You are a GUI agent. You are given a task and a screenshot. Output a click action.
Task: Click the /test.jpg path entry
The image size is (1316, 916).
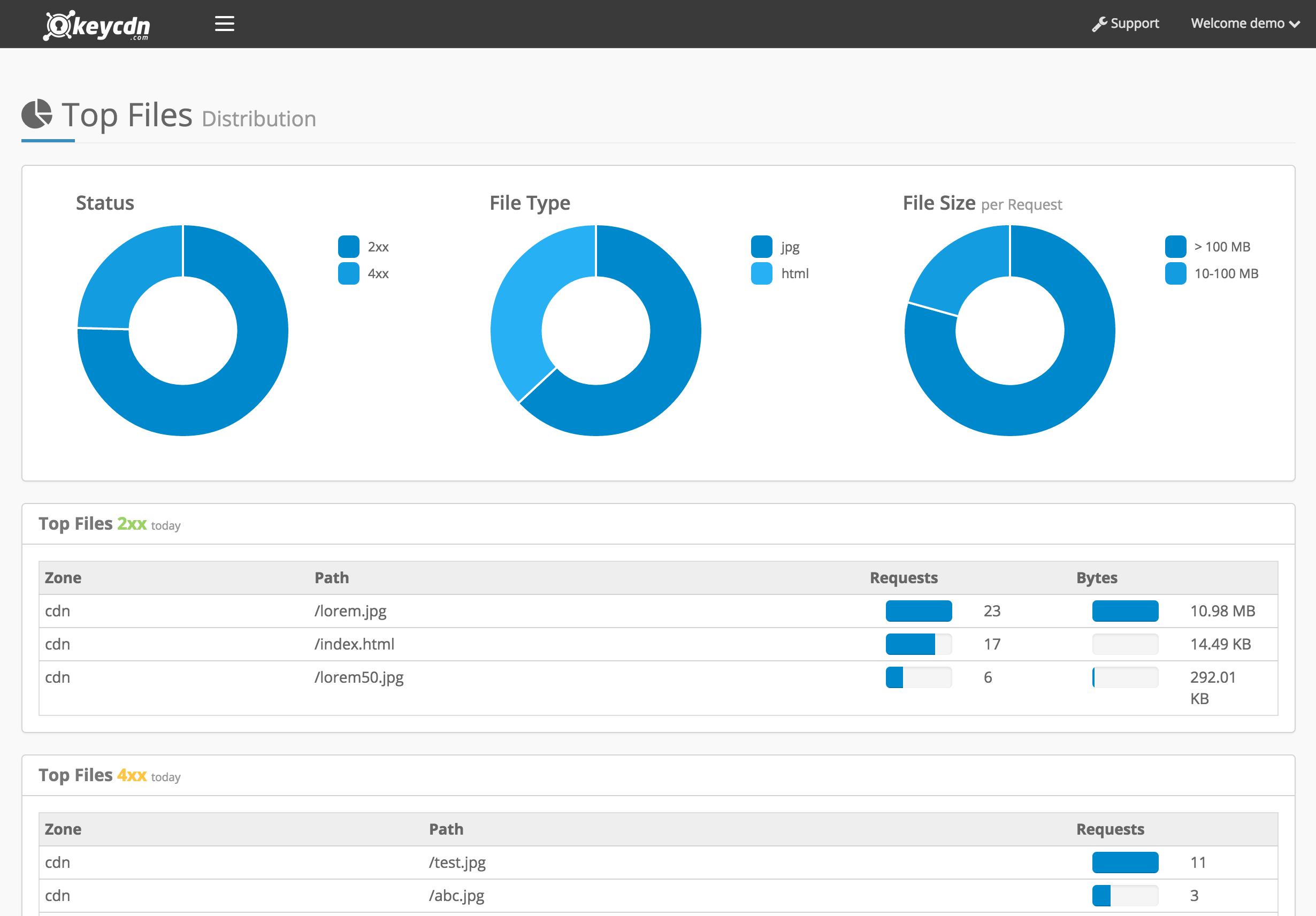(x=457, y=862)
